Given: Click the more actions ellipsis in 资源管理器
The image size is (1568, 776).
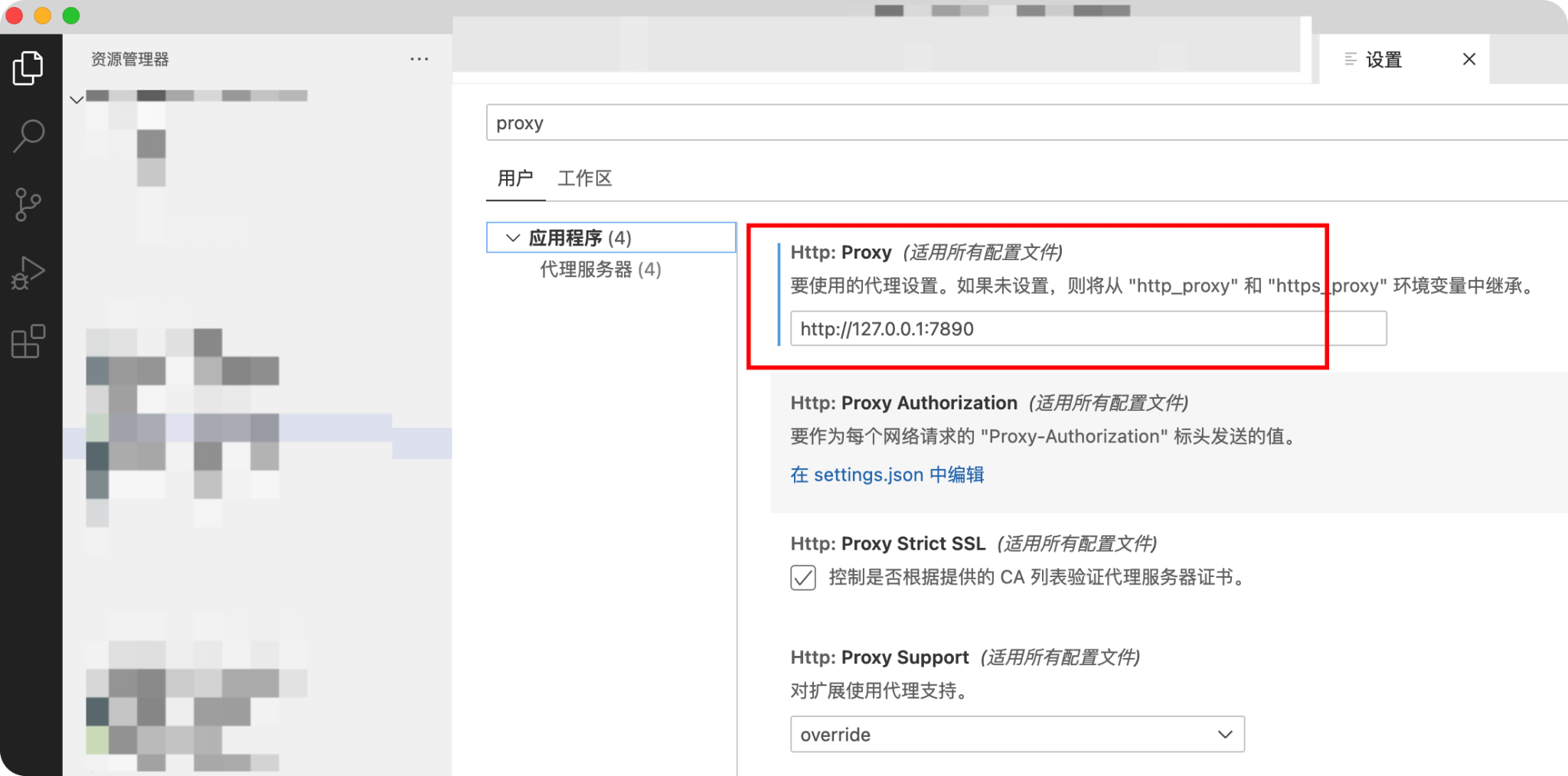Looking at the screenshot, I should coord(419,59).
